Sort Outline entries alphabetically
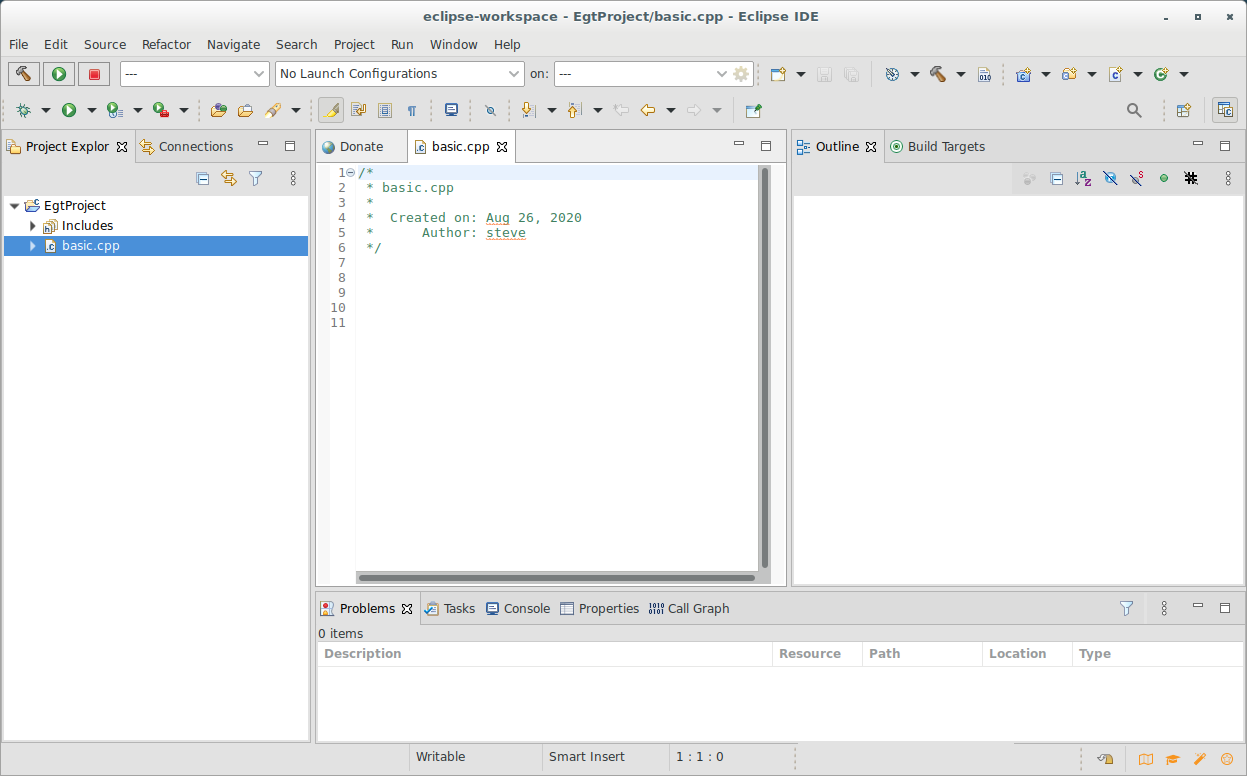 click(x=1083, y=178)
